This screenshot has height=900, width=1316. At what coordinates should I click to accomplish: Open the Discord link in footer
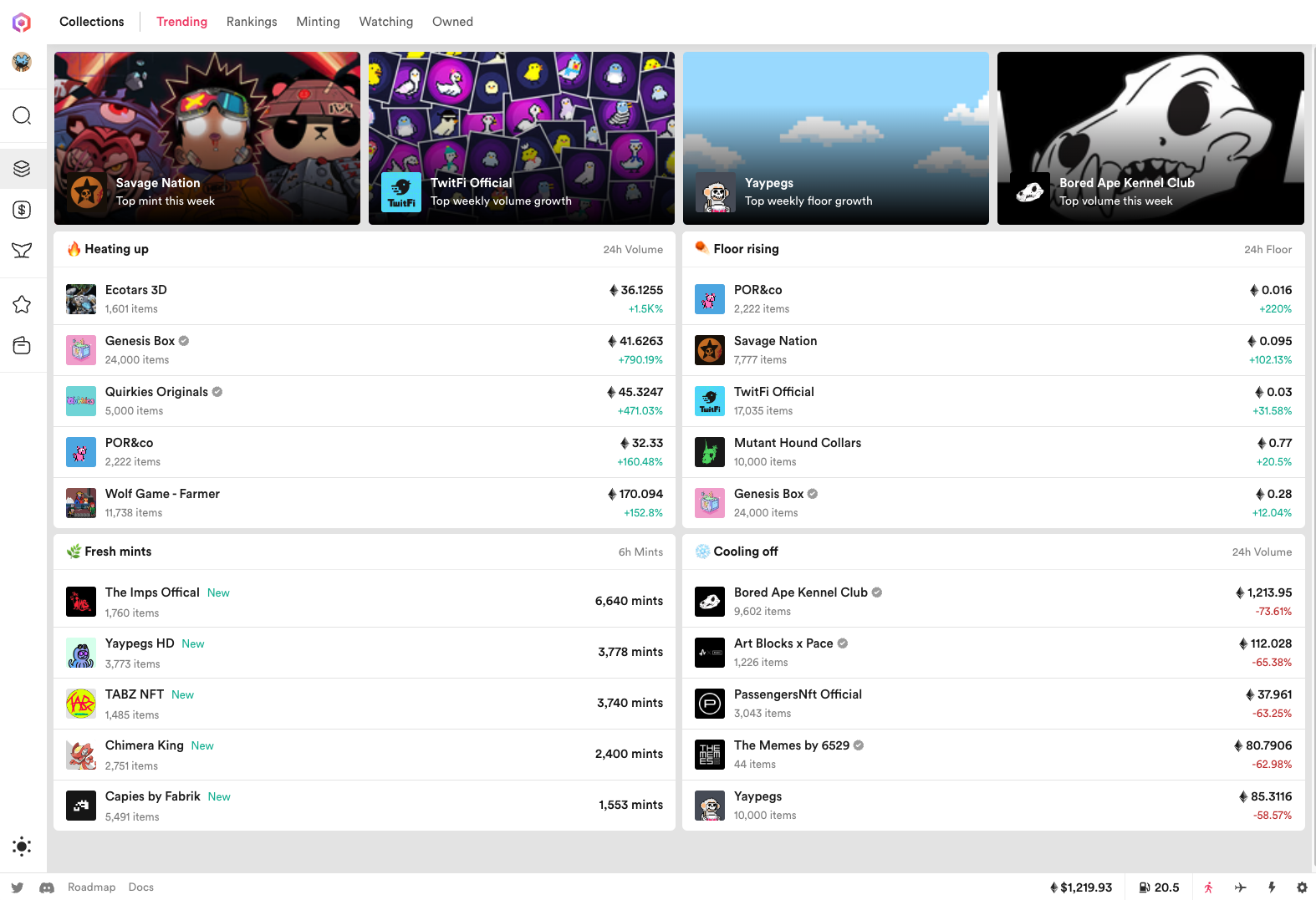[47, 887]
